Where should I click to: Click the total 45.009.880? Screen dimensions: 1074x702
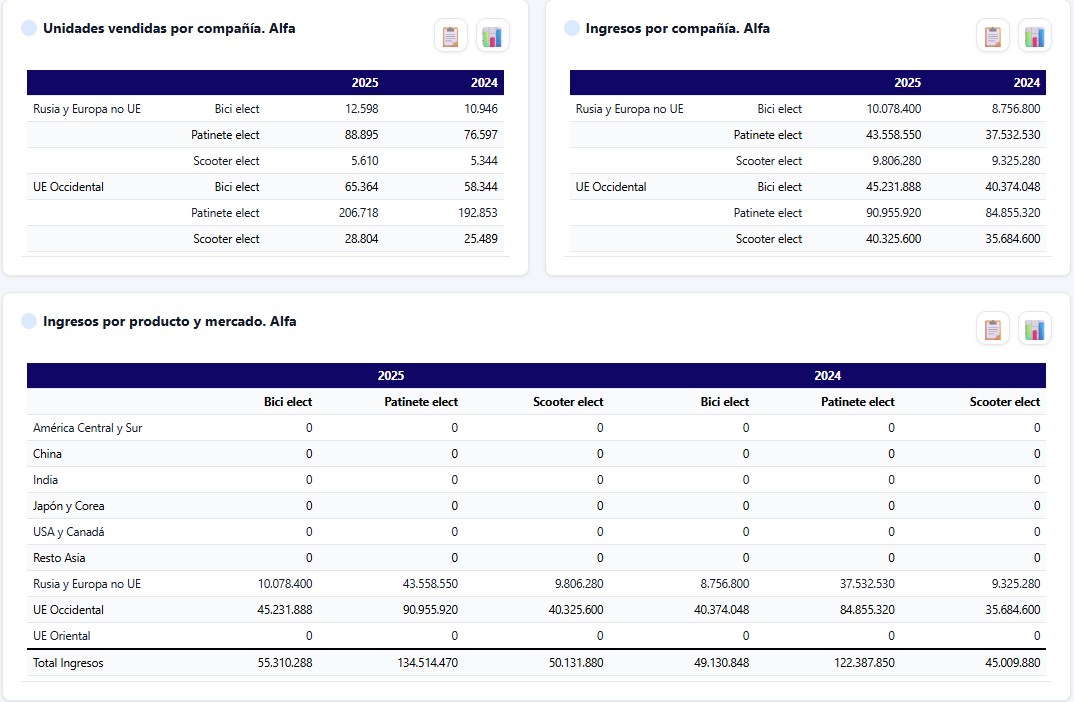point(1013,663)
